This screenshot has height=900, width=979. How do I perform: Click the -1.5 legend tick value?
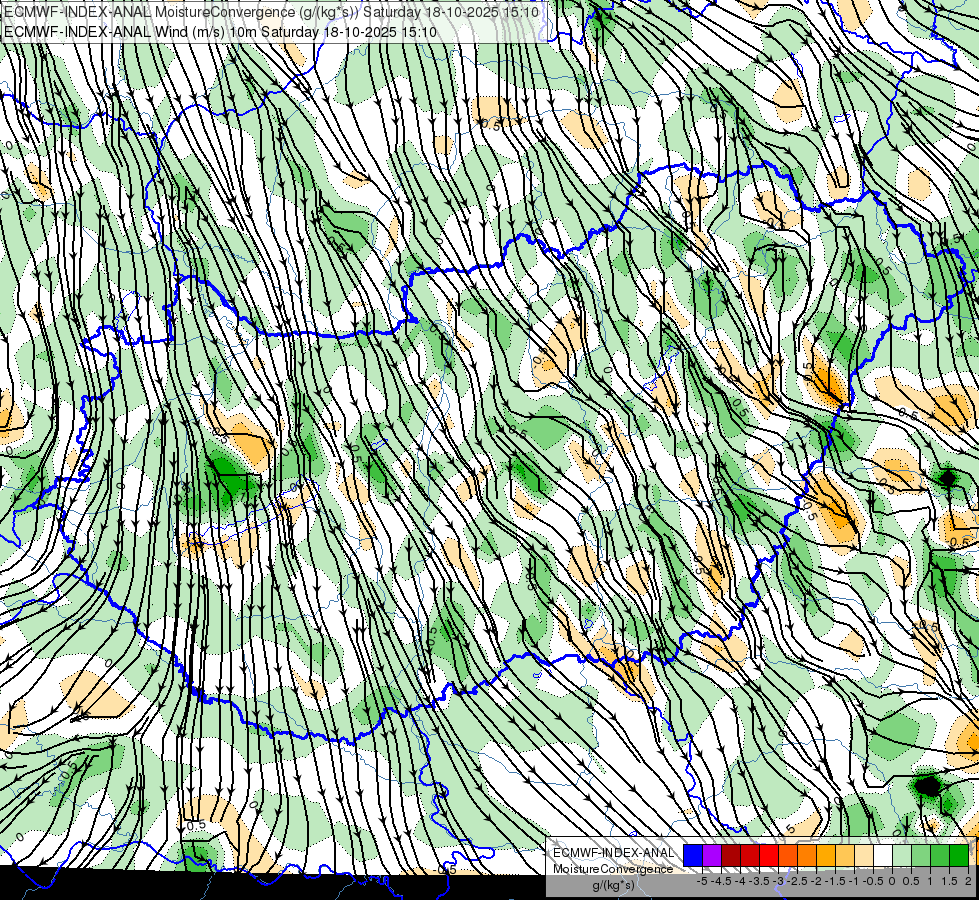pos(835,881)
